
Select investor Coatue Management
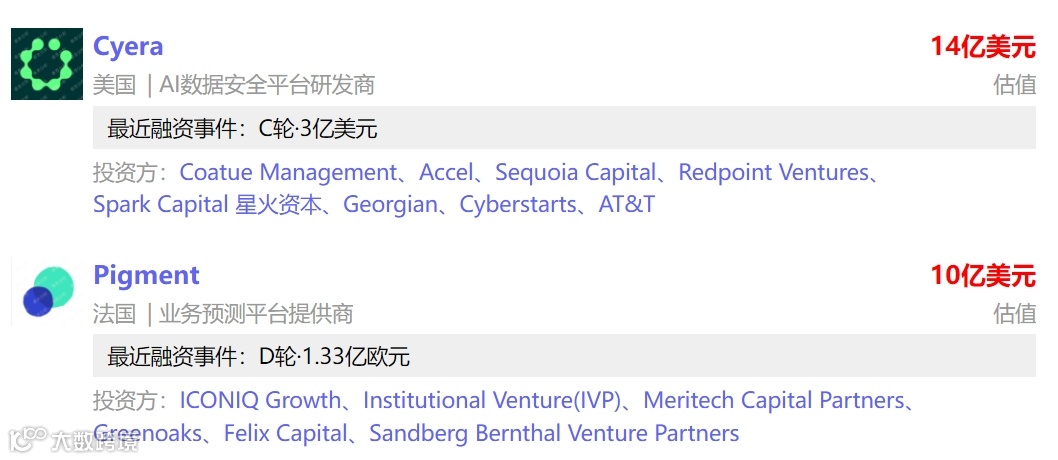pos(288,173)
